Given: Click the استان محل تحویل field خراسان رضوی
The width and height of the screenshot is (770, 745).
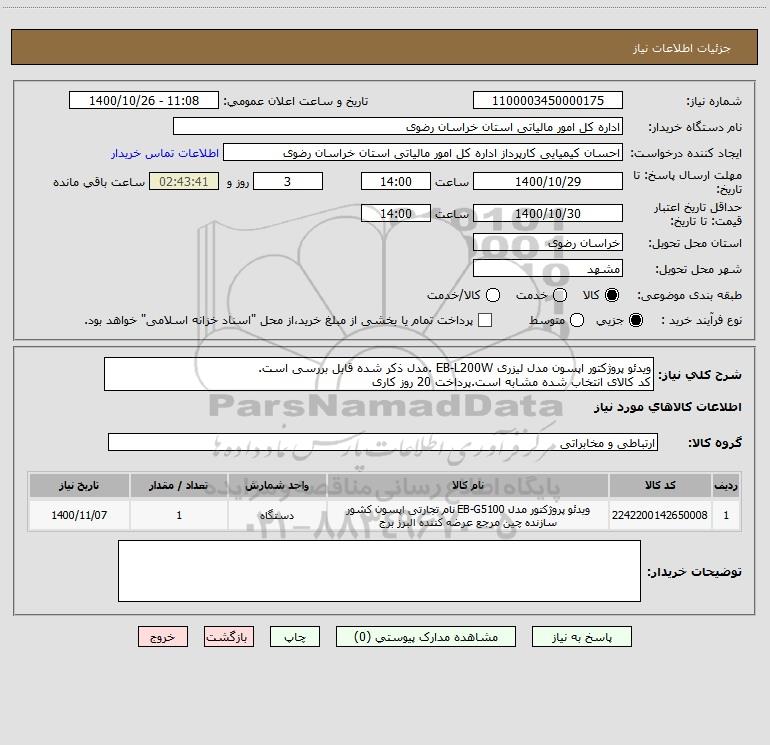Looking at the screenshot, I should (548, 242).
